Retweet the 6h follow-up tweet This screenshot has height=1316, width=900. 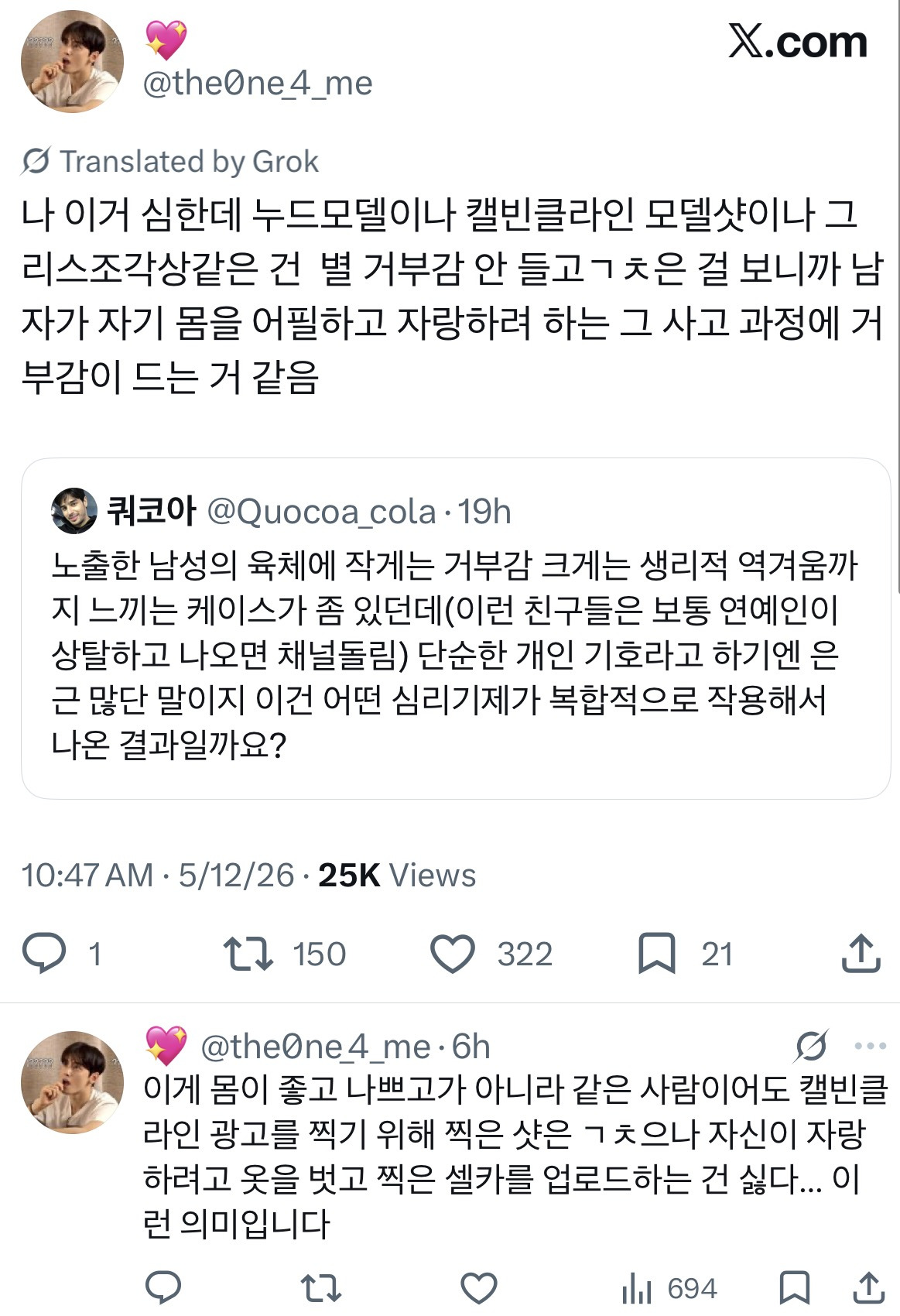320,1288
